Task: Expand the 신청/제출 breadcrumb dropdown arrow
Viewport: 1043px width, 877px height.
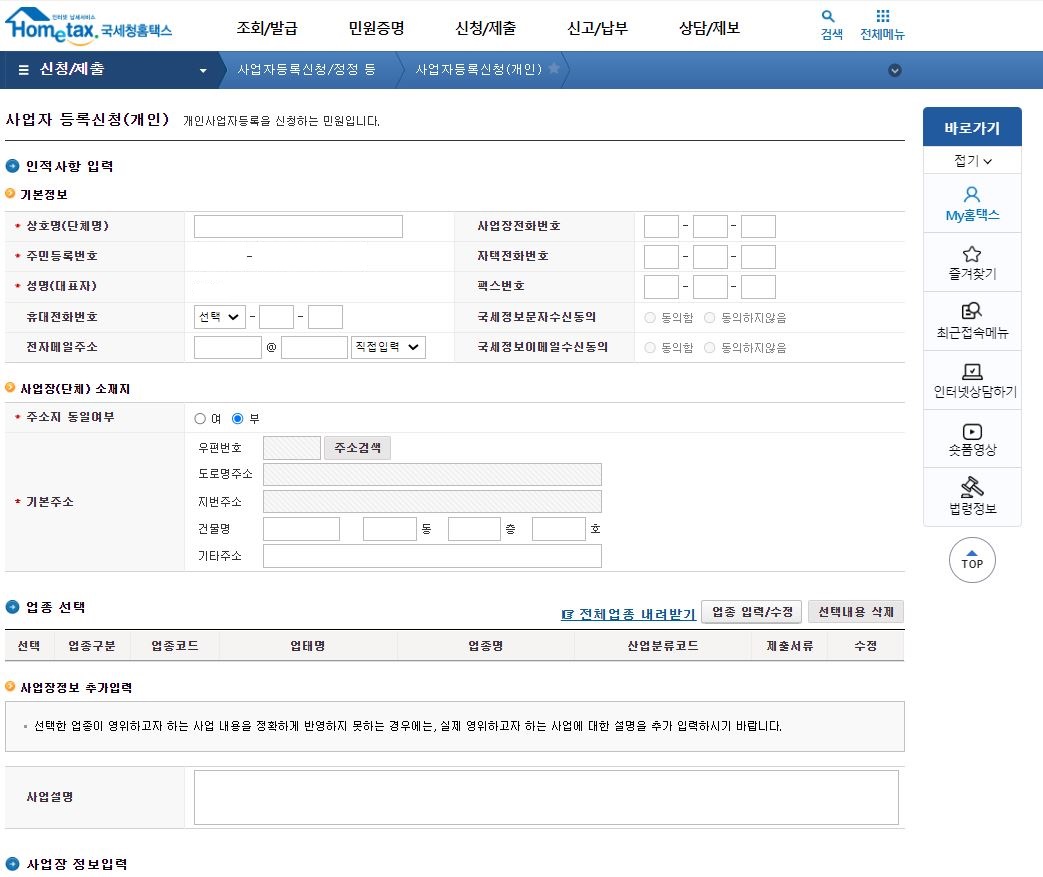Action: tap(203, 71)
